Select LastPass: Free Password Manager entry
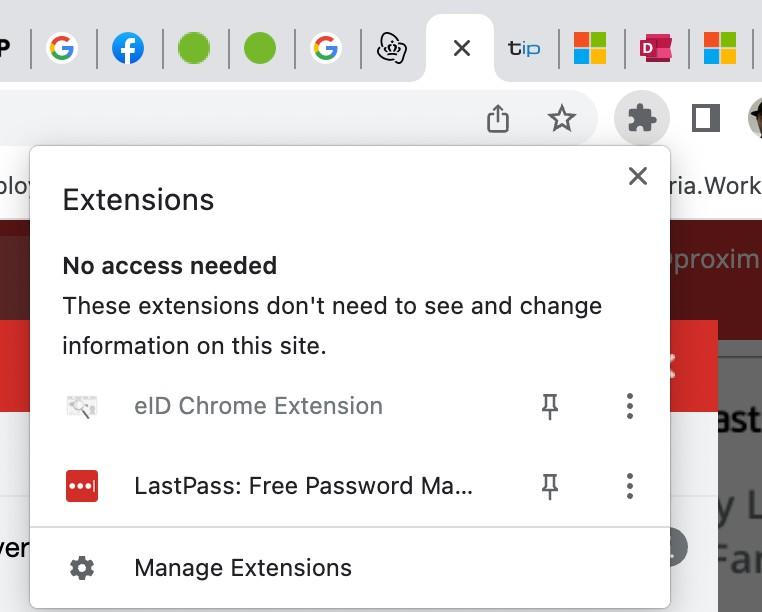This screenshot has height=612, width=762. click(303, 486)
